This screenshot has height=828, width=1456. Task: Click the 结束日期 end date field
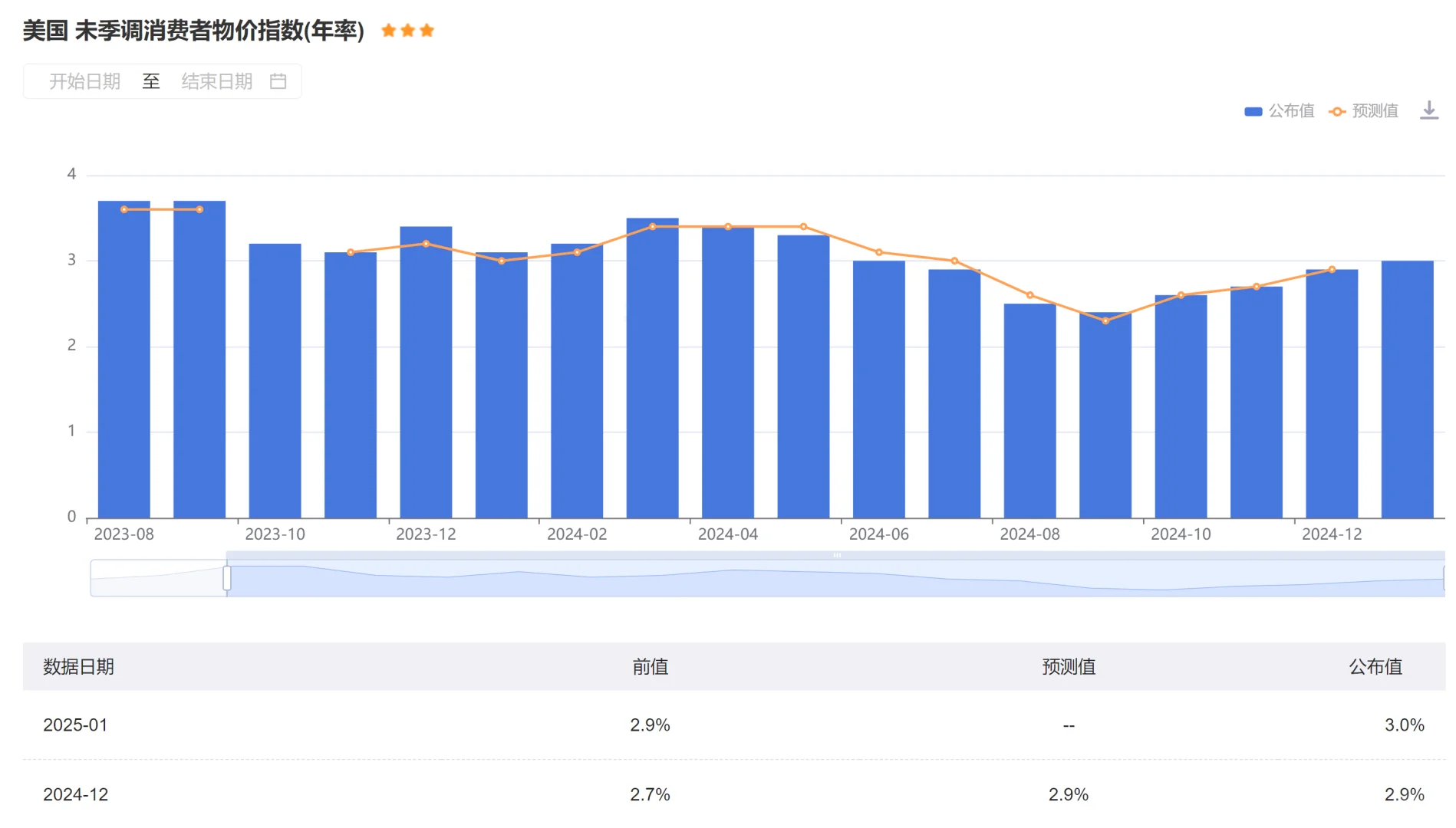point(217,81)
